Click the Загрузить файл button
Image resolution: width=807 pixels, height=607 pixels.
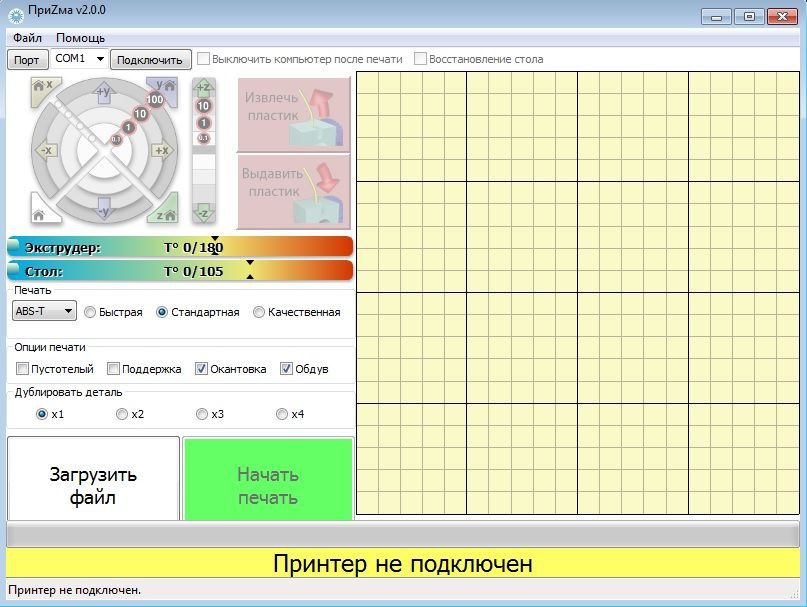[x=93, y=485]
